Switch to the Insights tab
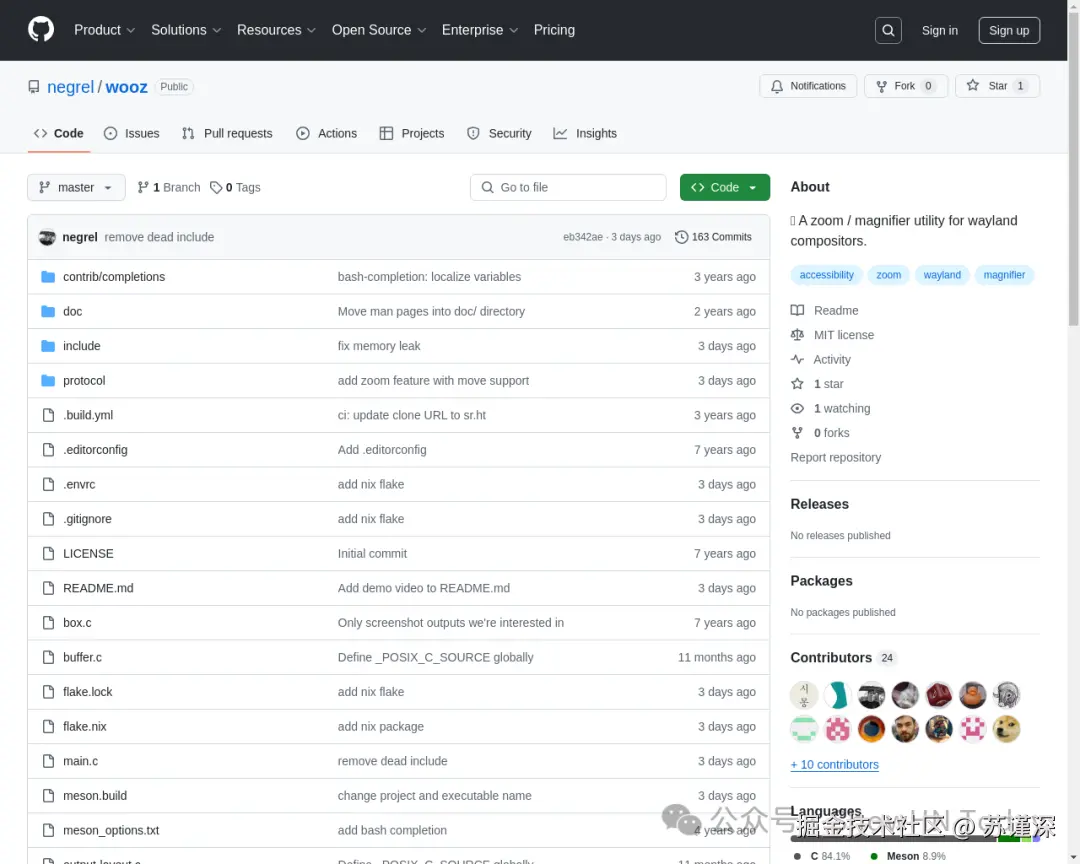The height and width of the screenshot is (864, 1080). click(585, 134)
